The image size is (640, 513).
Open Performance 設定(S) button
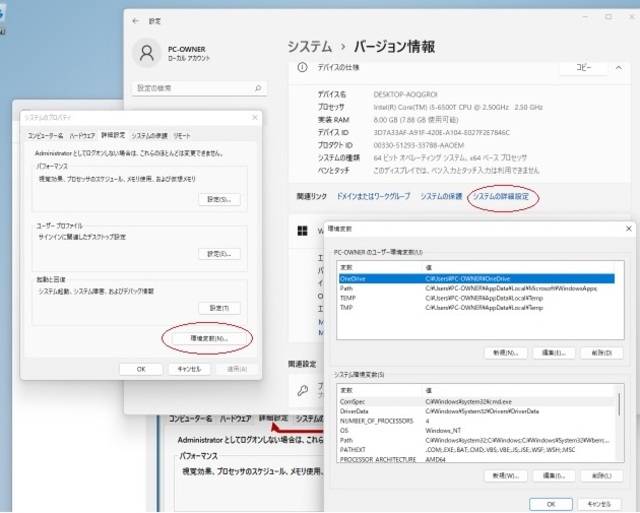tap(219, 199)
